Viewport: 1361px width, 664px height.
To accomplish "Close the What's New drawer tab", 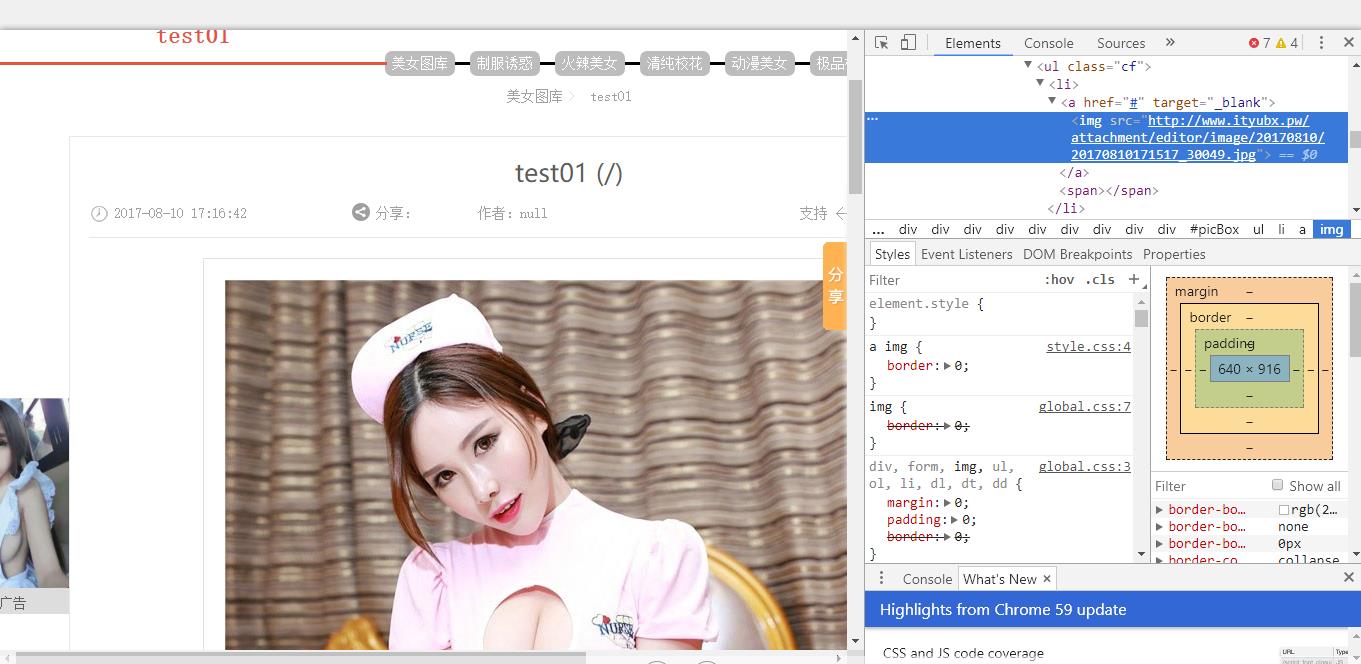I will pyautogui.click(x=1047, y=578).
